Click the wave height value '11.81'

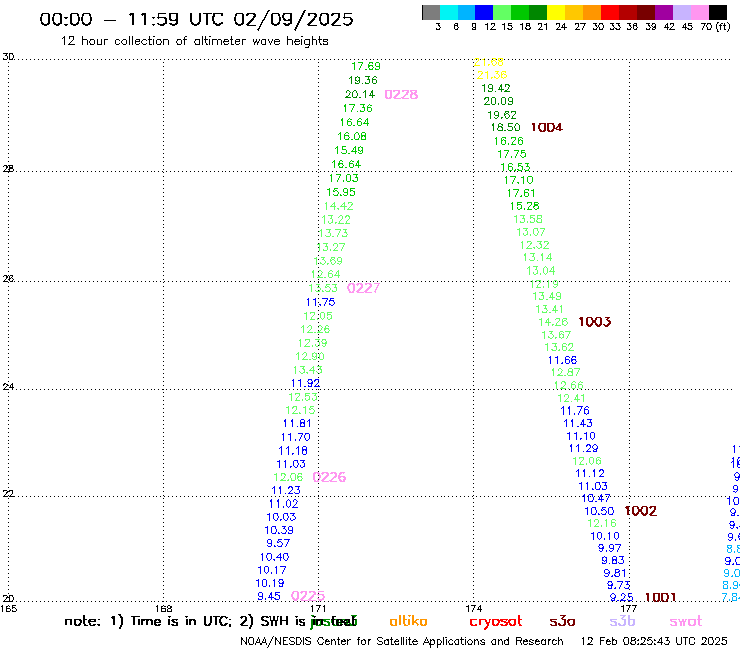[x=297, y=423]
